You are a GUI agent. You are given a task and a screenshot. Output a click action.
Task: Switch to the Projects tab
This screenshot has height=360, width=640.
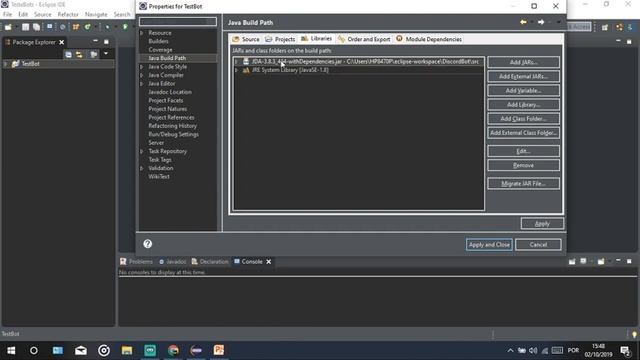coord(280,39)
